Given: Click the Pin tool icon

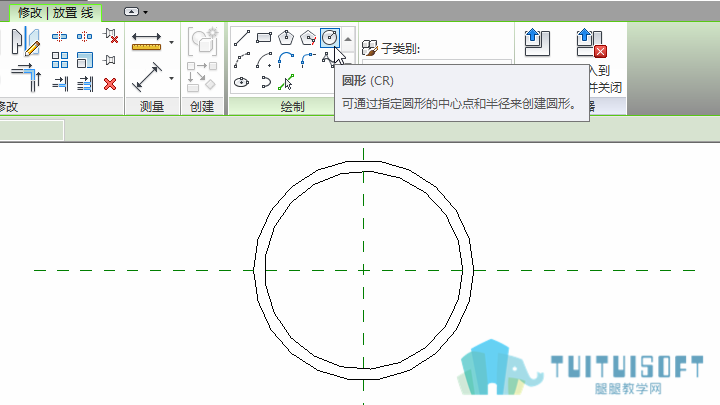Looking at the screenshot, I should [x=109, y=60].
